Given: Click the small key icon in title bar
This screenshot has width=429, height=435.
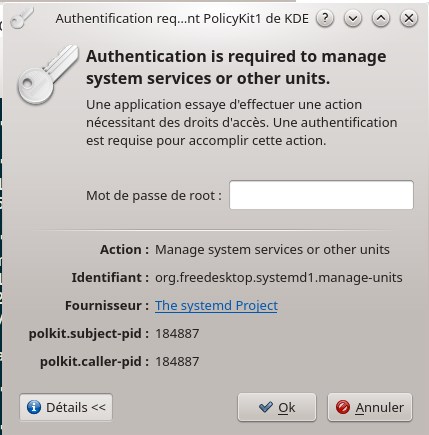Looking at the screenshot, I should [22, 18].
